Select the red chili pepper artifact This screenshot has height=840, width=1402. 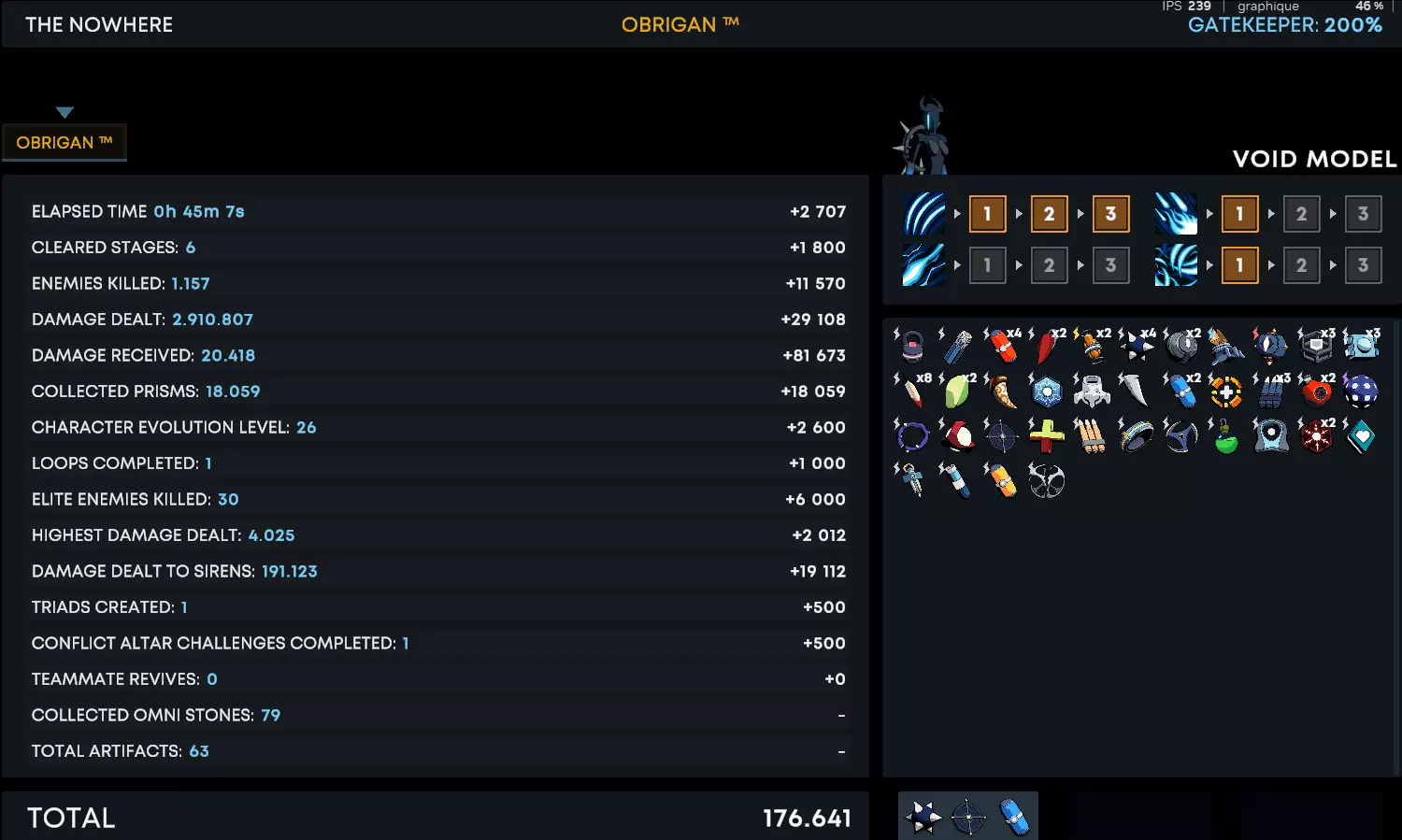(1047, 347)
